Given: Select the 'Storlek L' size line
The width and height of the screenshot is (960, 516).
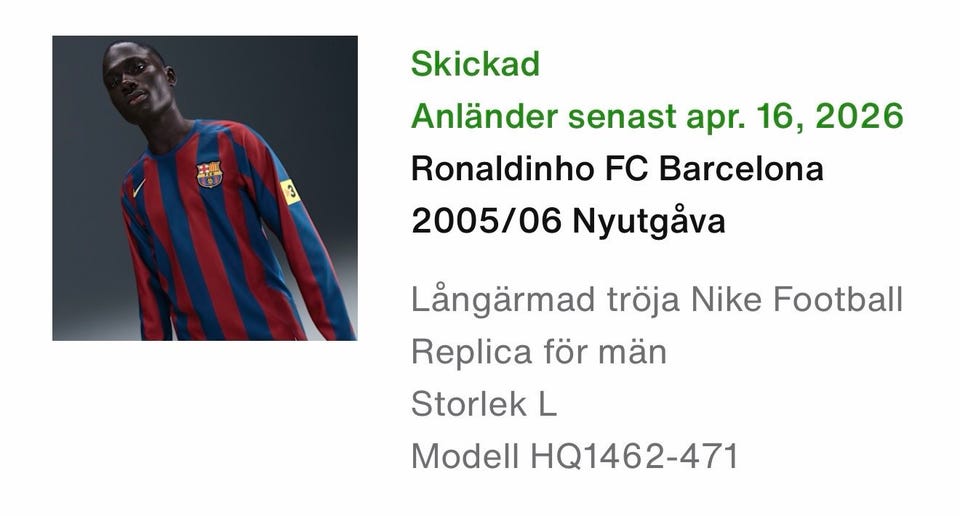Looking at the screenshot, I should pos(484,404).
